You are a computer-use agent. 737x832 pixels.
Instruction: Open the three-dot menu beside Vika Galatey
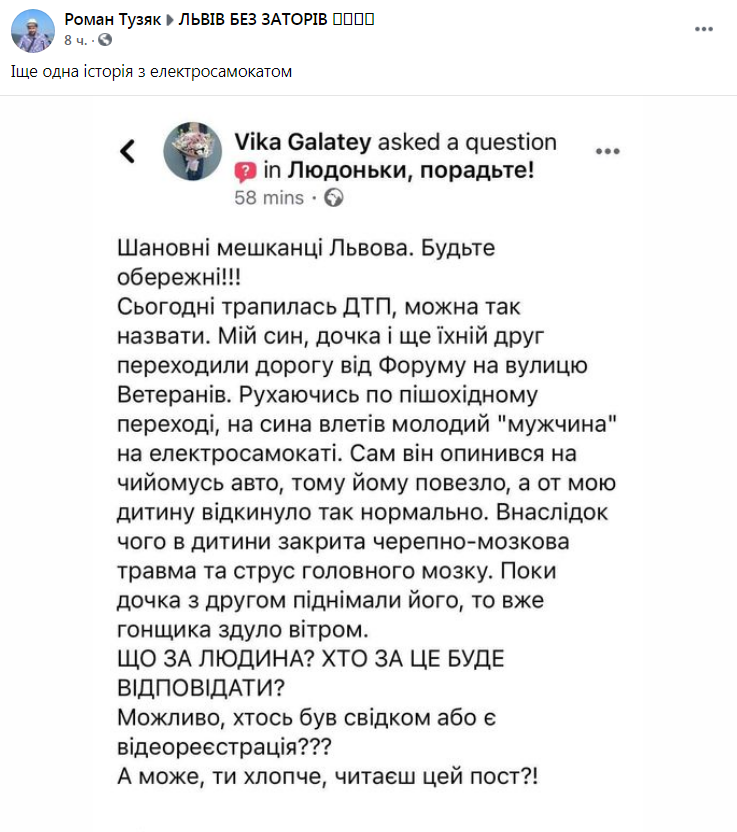click(608, 151)
